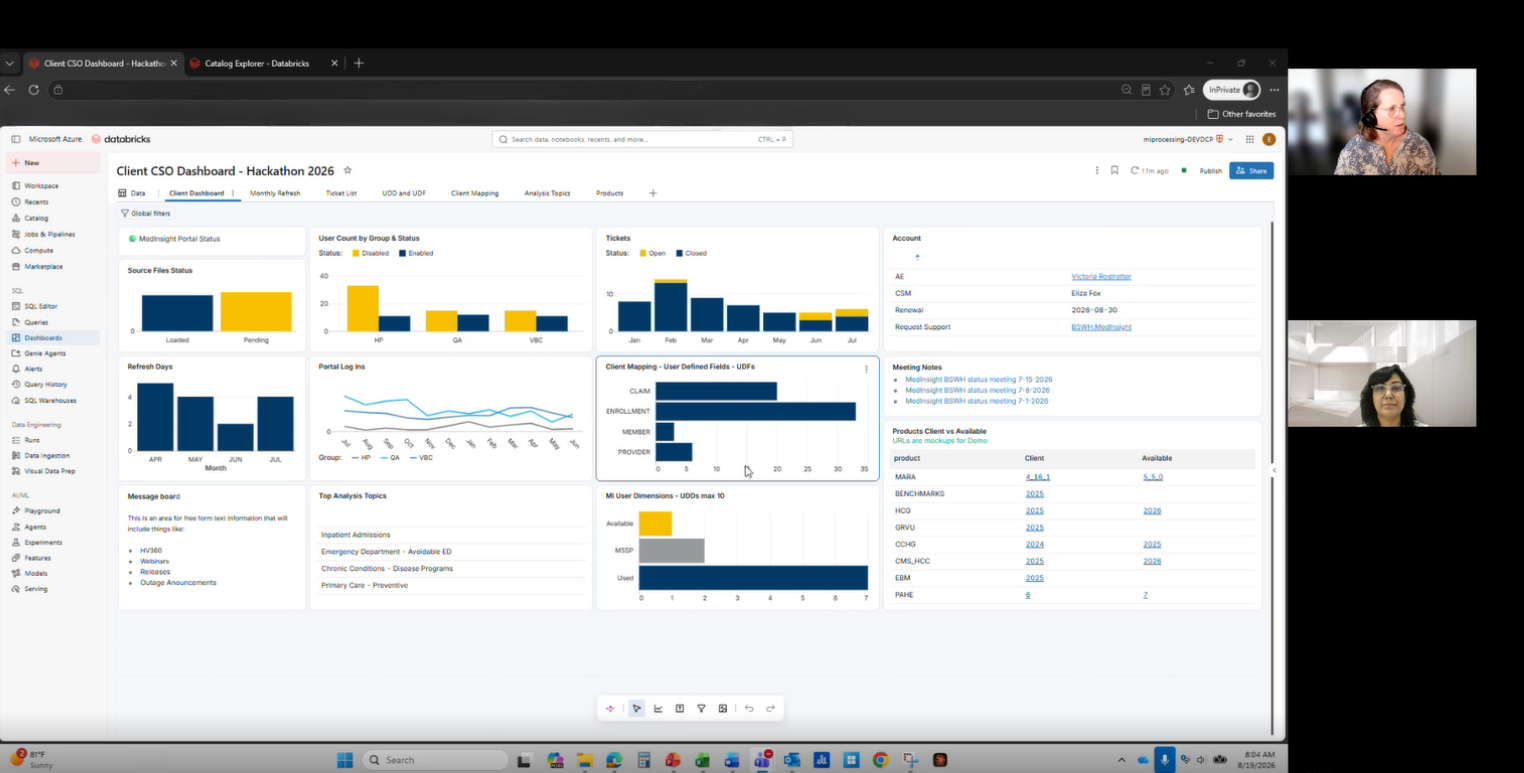Screen dimensions: 1524x773
Task: Click the Loaded bar in Source Files Status
Action: pyautogui.click(x=177, y=313)
